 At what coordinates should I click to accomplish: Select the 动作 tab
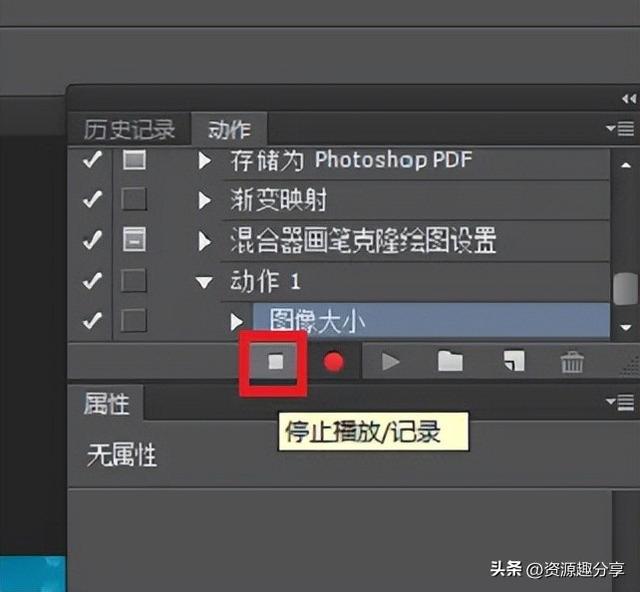coord(229,130)
